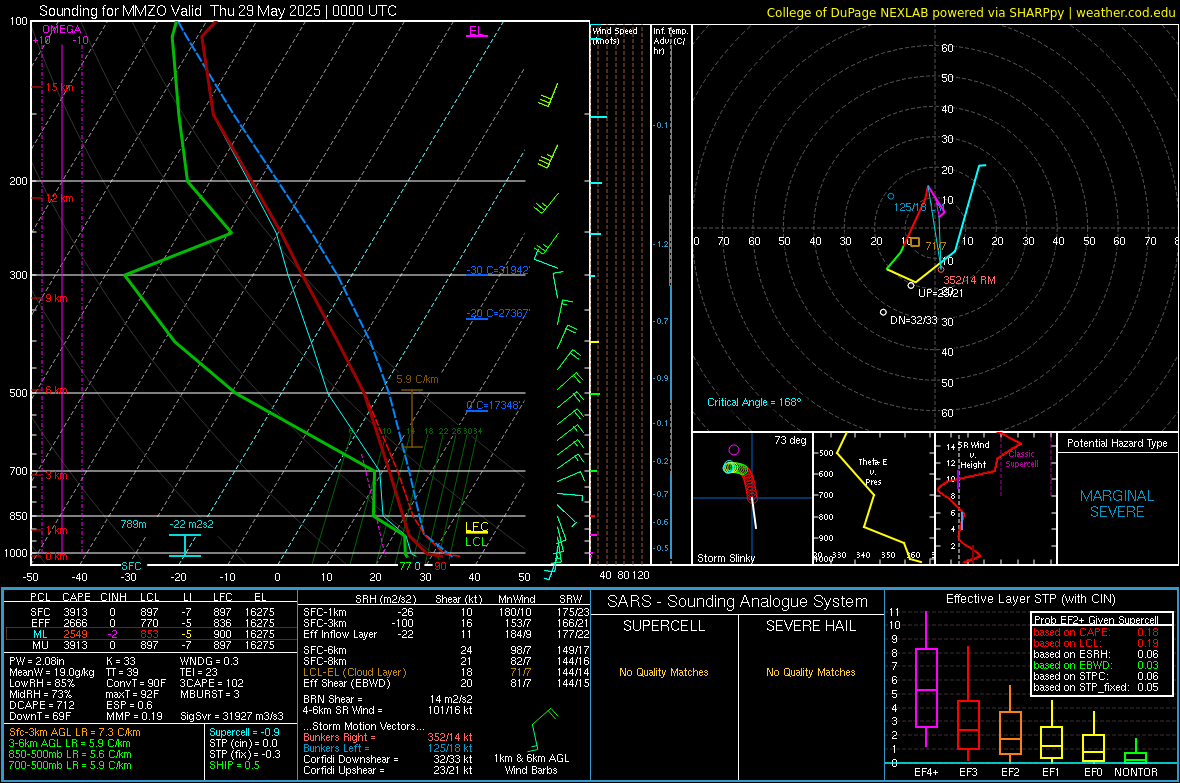Click the '-22 m2s2' label on skew-T
The image size is (1180, 783).
point(191,524)
